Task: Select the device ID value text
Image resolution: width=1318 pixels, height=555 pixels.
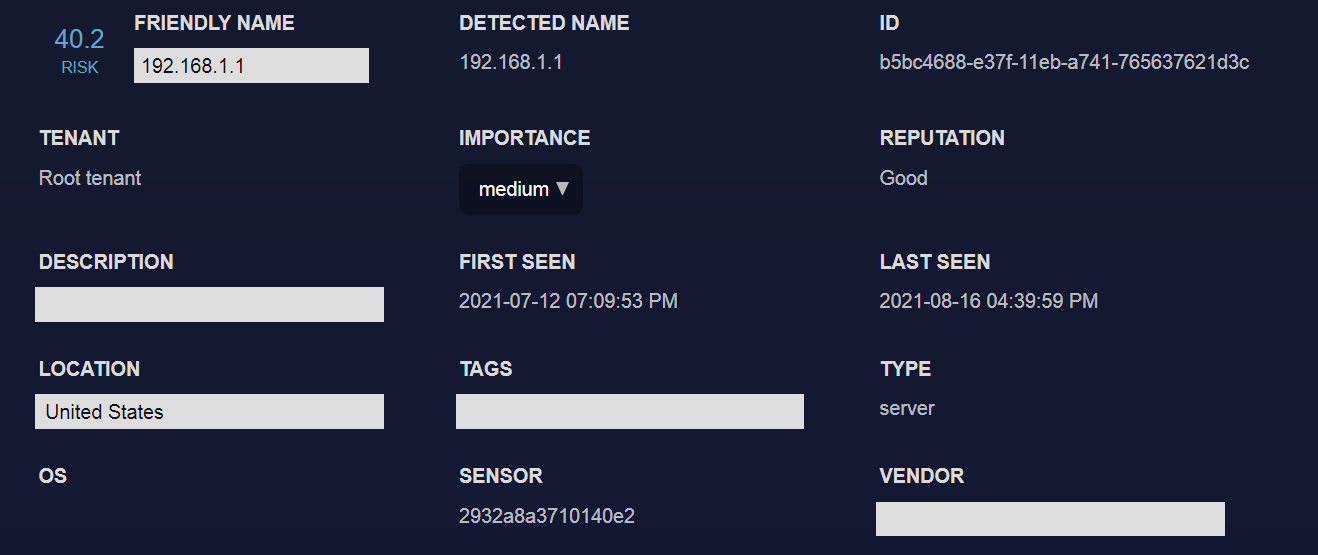Action: pos(1064,62)
